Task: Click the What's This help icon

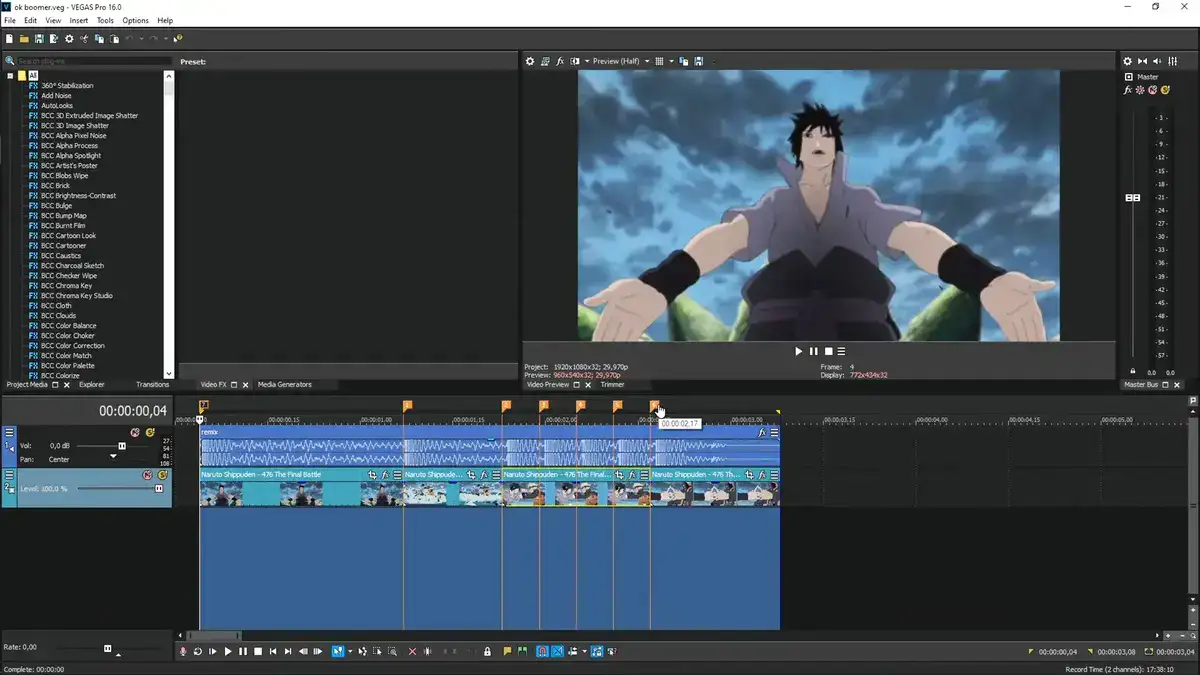Action: coord(178,39)
